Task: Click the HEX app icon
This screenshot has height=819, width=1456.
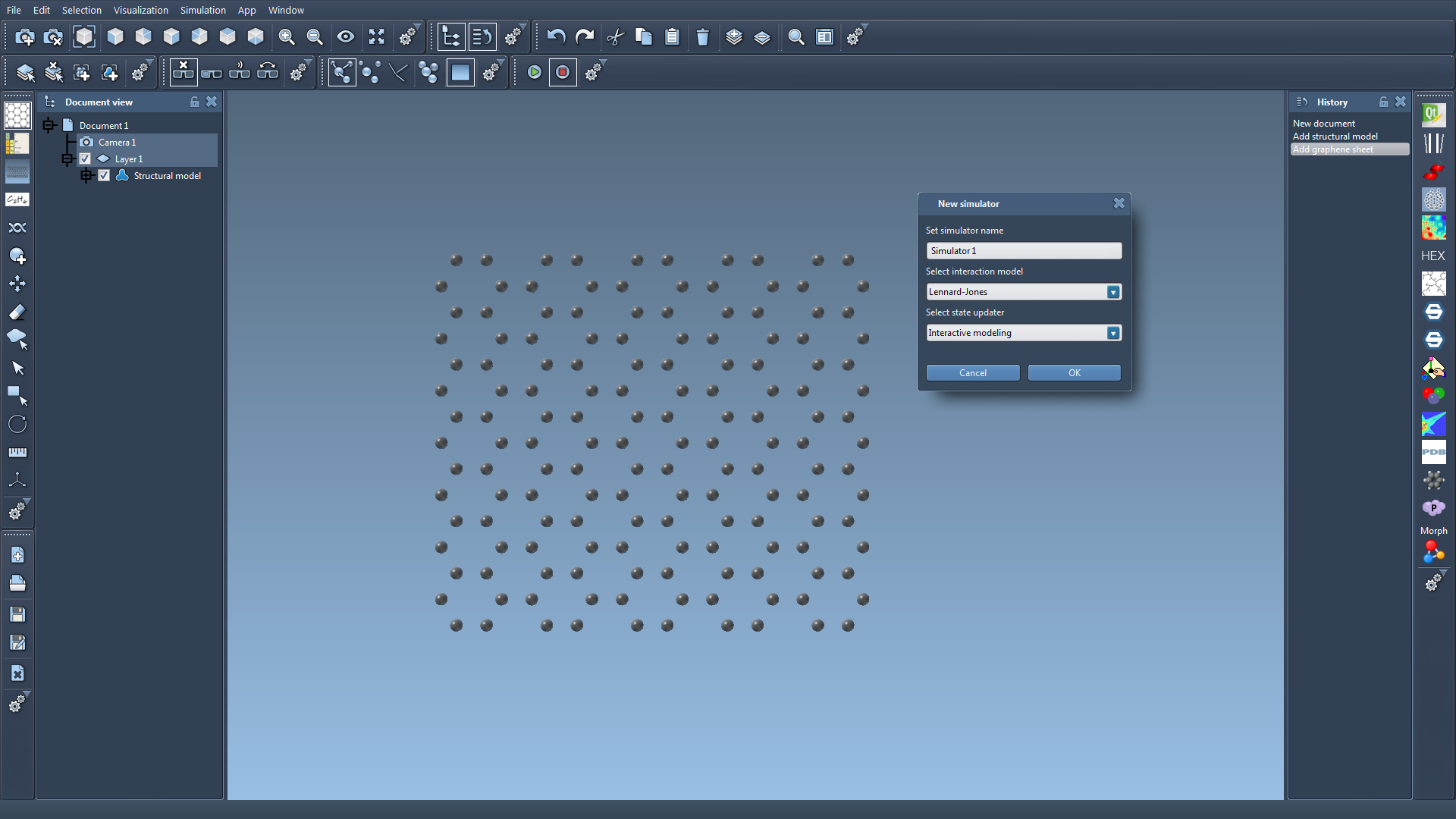Action: coord(1432,256)
